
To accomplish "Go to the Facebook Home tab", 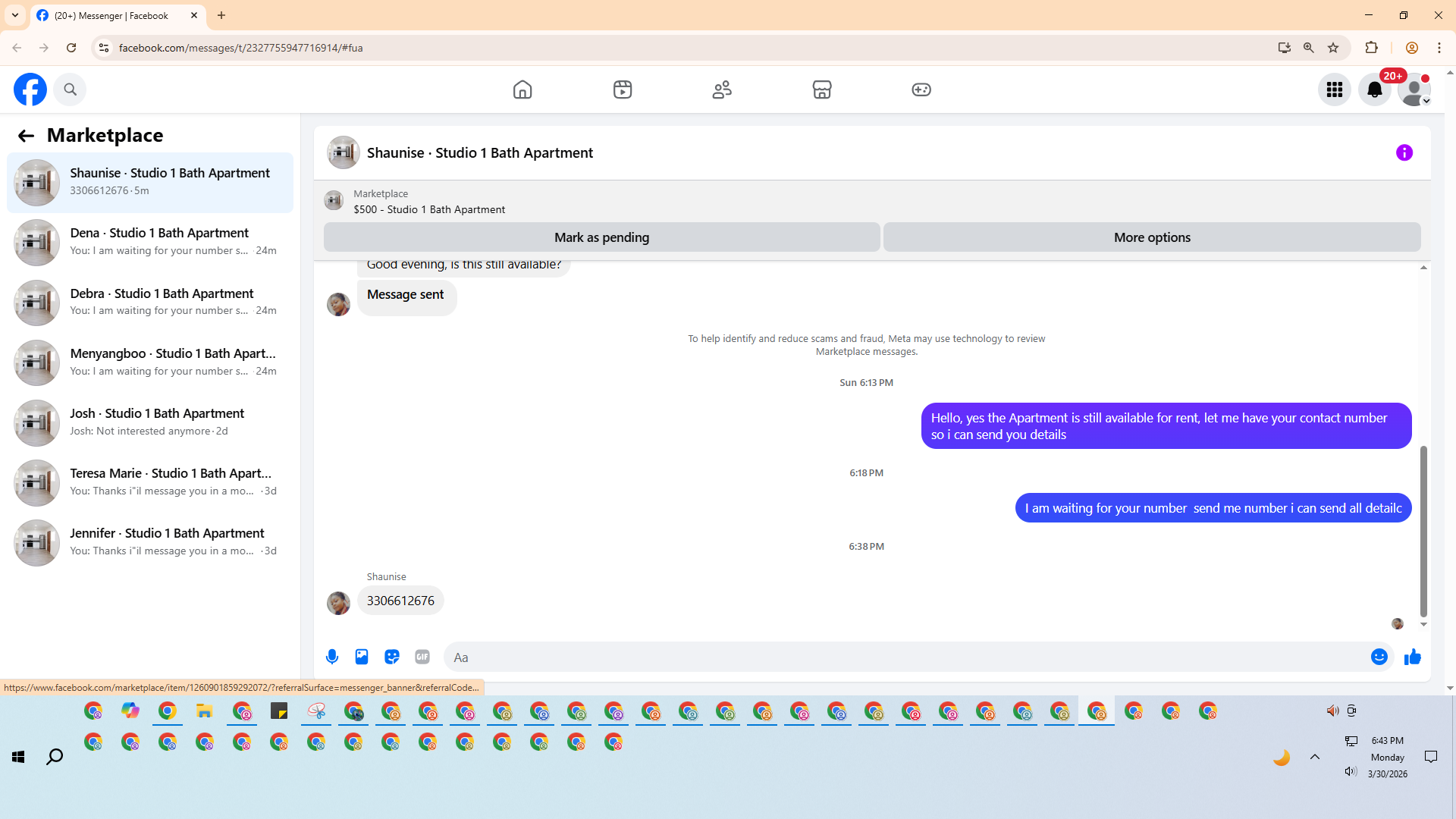I will point(522,90).
